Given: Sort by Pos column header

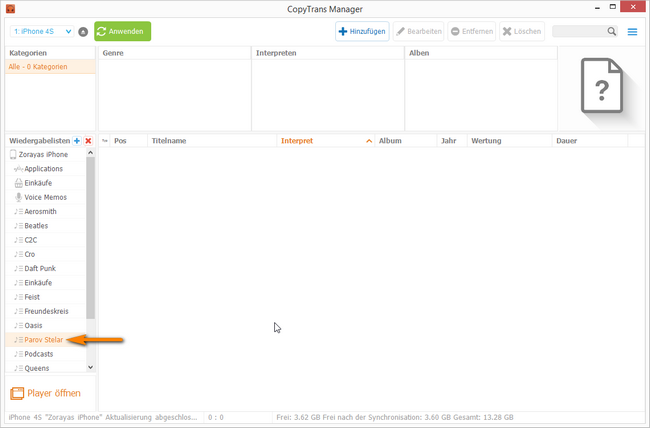Looking at the screenshot, I should (129, 141).
